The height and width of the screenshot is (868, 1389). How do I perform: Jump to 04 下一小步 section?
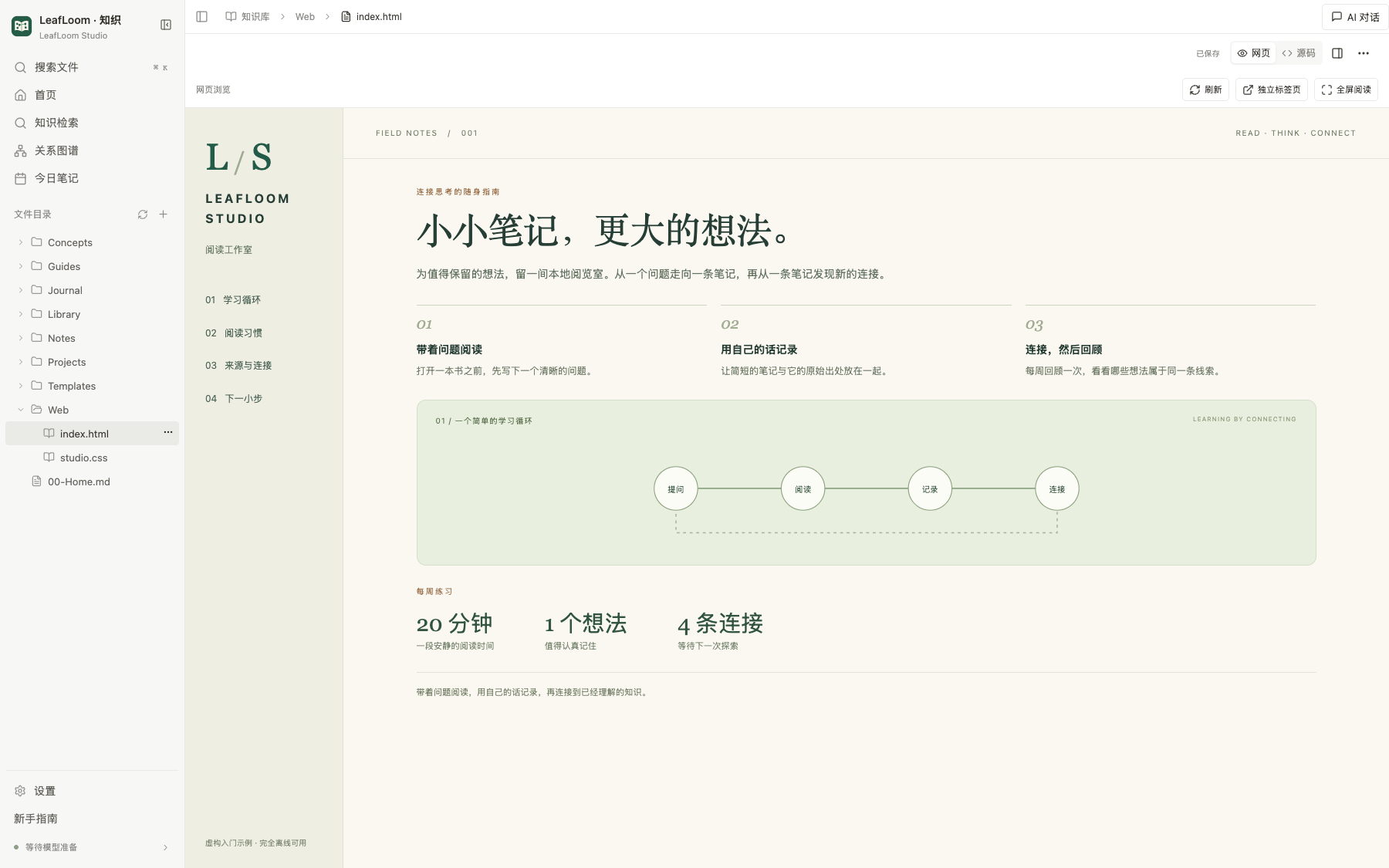click(x=234, y=398)
